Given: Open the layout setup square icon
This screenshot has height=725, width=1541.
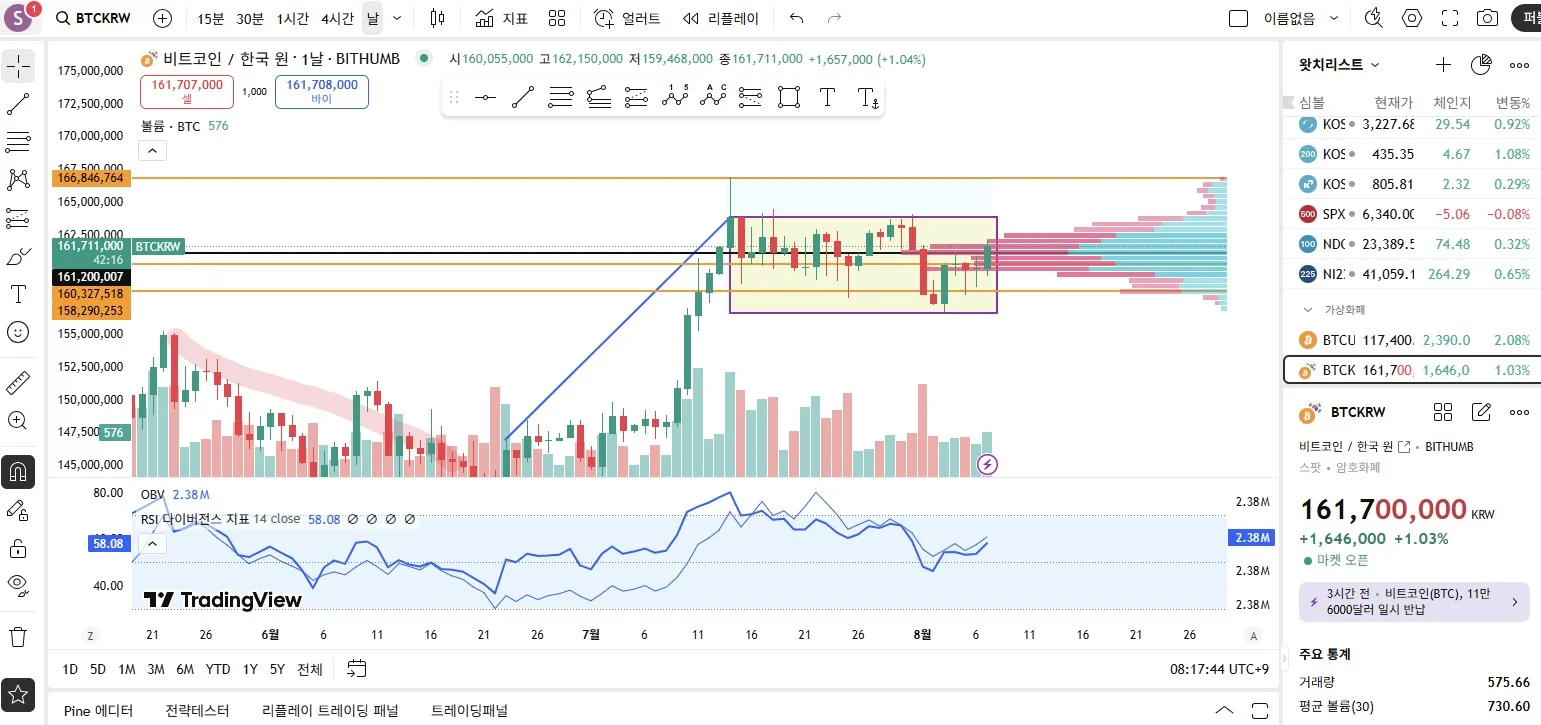Looking at the screenshot, I should pos(1239,18).
